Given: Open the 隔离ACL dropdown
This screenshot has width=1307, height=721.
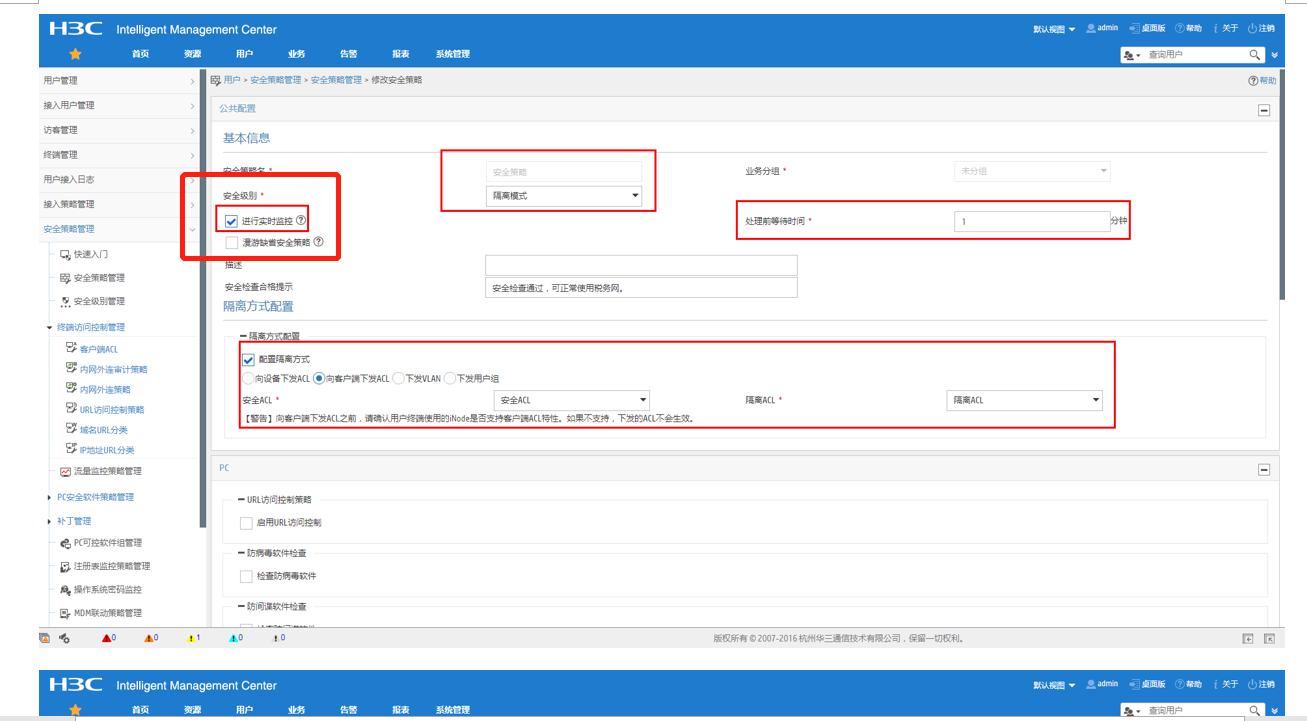Looking at the screenshot, I should click(1024, 400).
